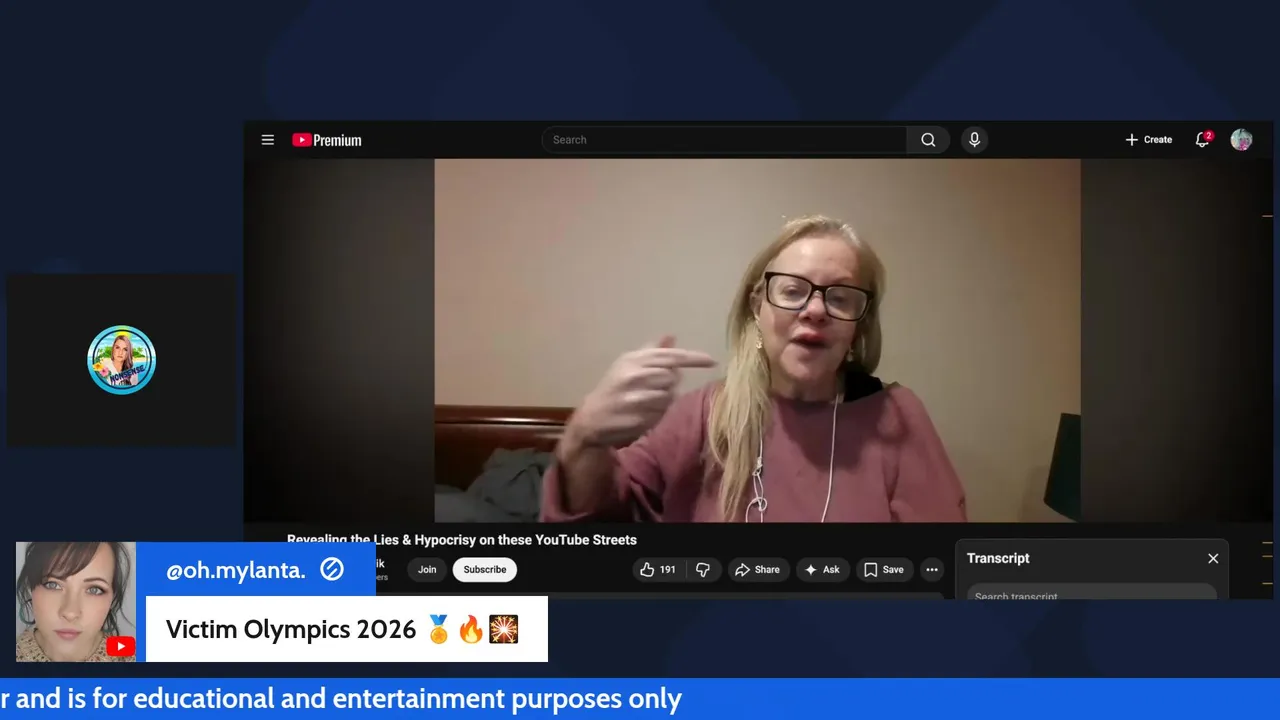This screenshot has height=720, width=1280.
Task: Click the circle-slash icon next to username
Action: click(332, 570)
